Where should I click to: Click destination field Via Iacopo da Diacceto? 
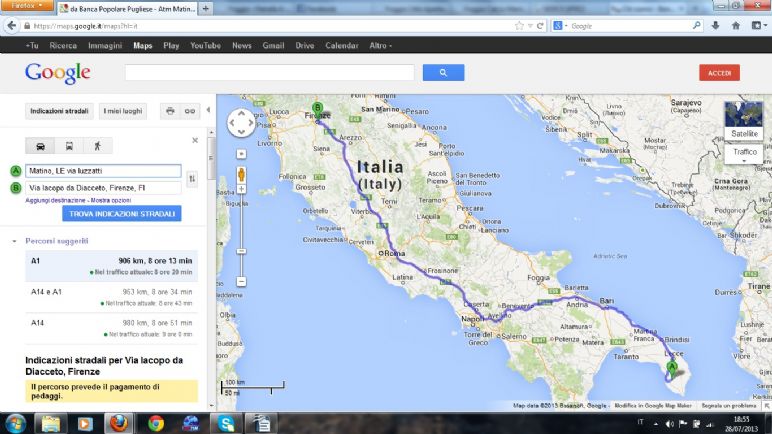pos(103,188)
